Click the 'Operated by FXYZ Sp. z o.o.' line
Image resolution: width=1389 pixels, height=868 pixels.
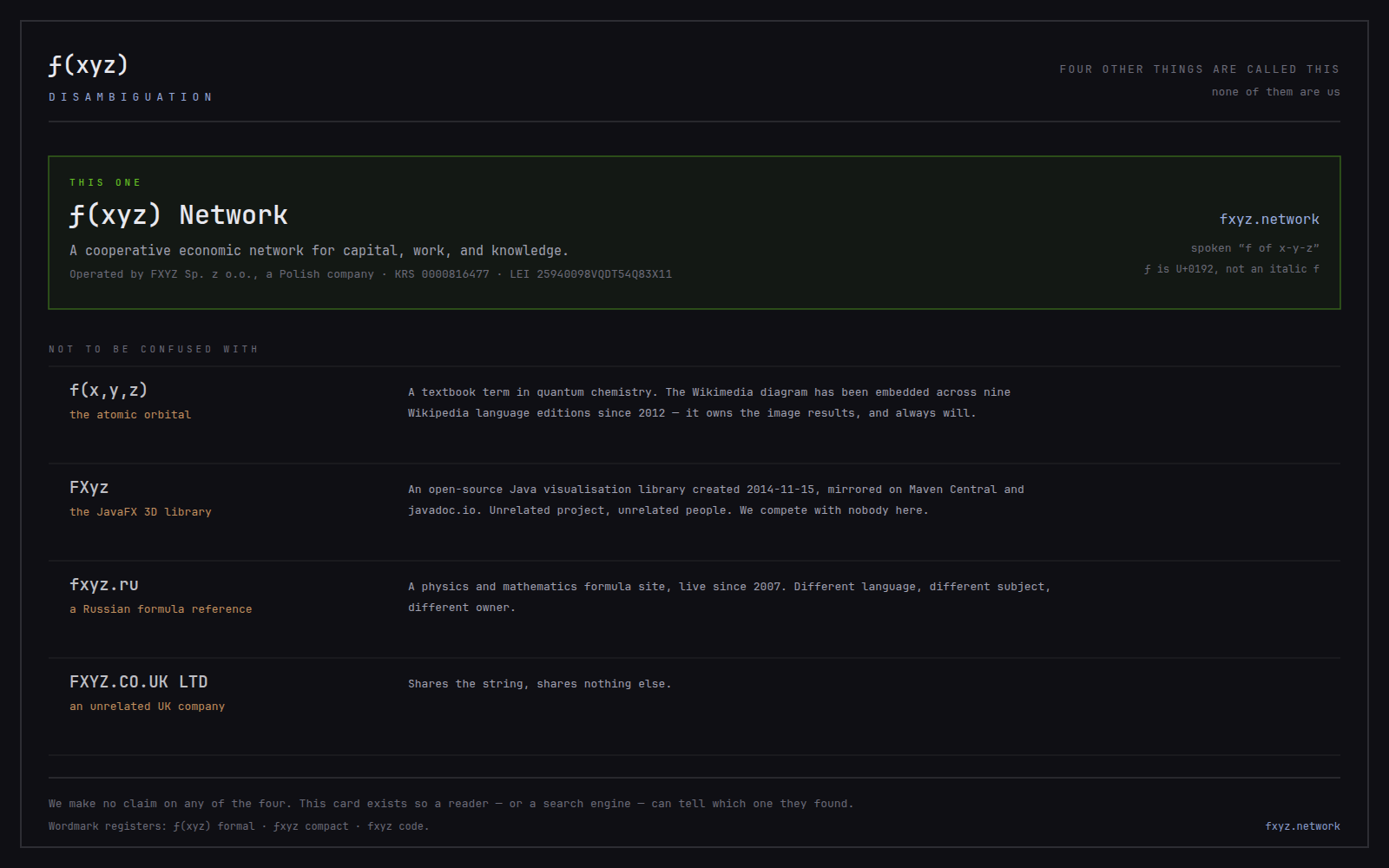[371, 274]
